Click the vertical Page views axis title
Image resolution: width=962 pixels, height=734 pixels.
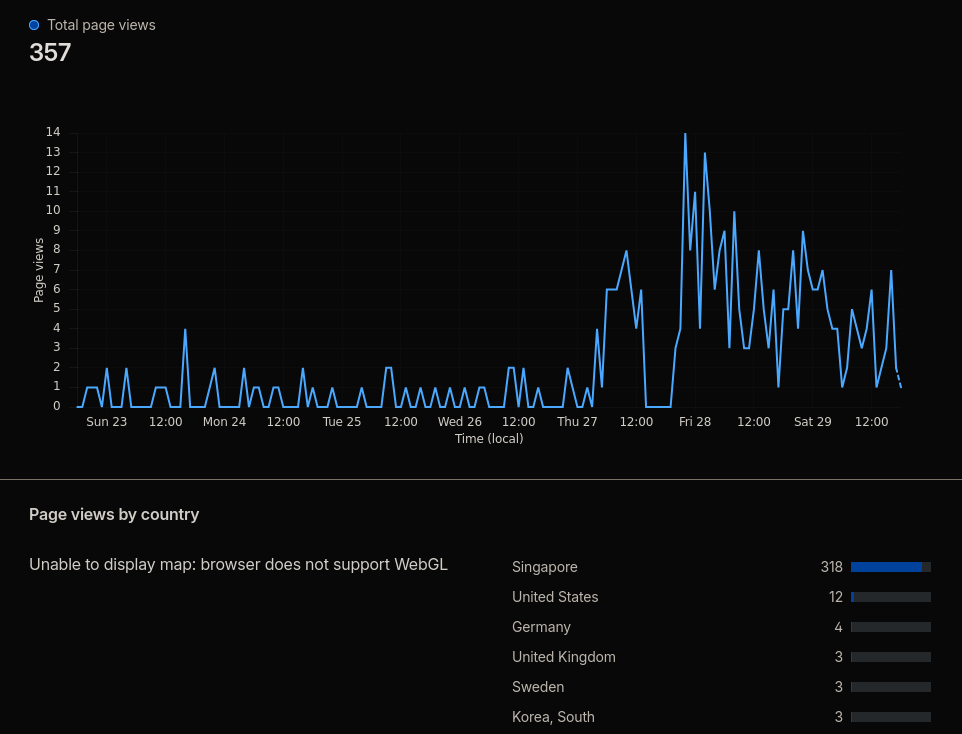pyautogui.click(x=39, y=270)
